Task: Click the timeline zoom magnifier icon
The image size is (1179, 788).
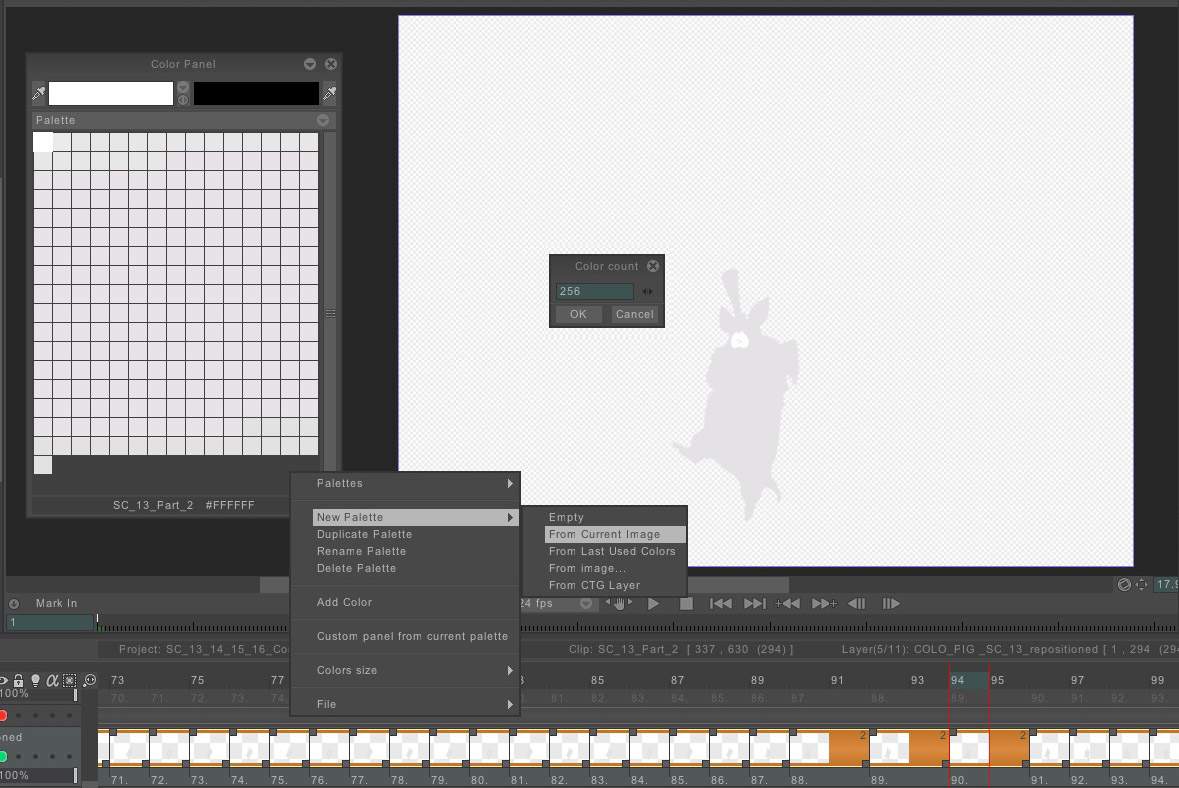Action: coord(89,680)
